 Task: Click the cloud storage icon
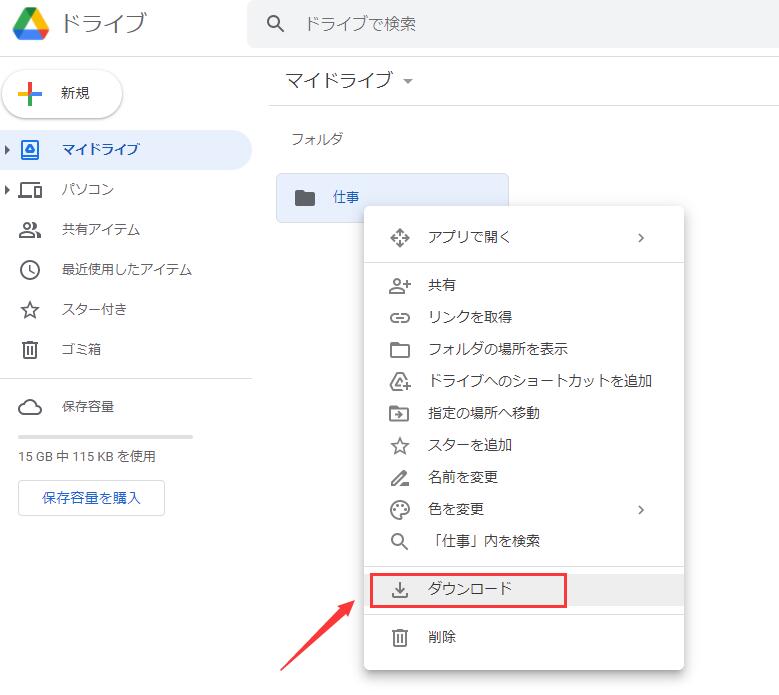coord(30,407)
